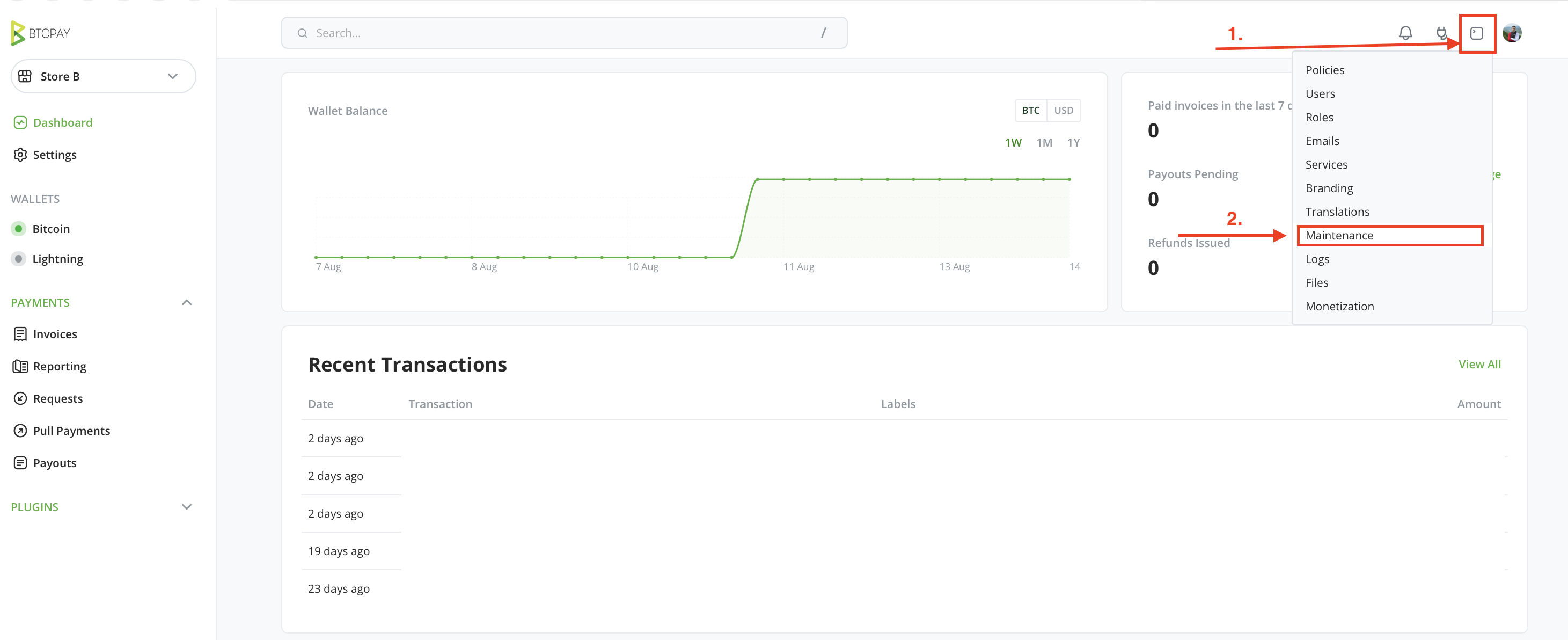Open Dashboard in the sidebar

(x=63, y=122)
